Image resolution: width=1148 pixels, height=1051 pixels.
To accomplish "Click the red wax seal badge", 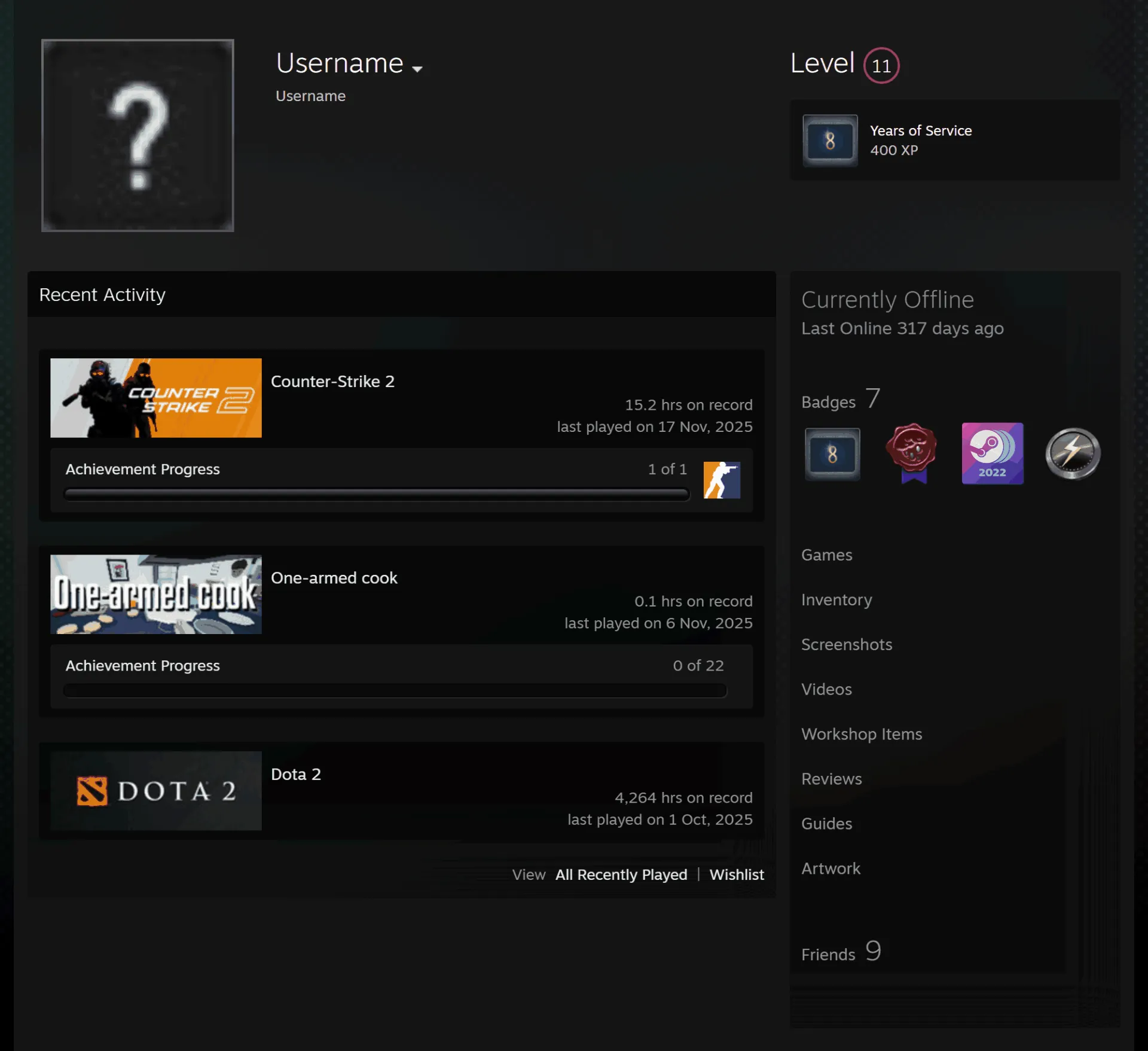I will pos(912,453).
